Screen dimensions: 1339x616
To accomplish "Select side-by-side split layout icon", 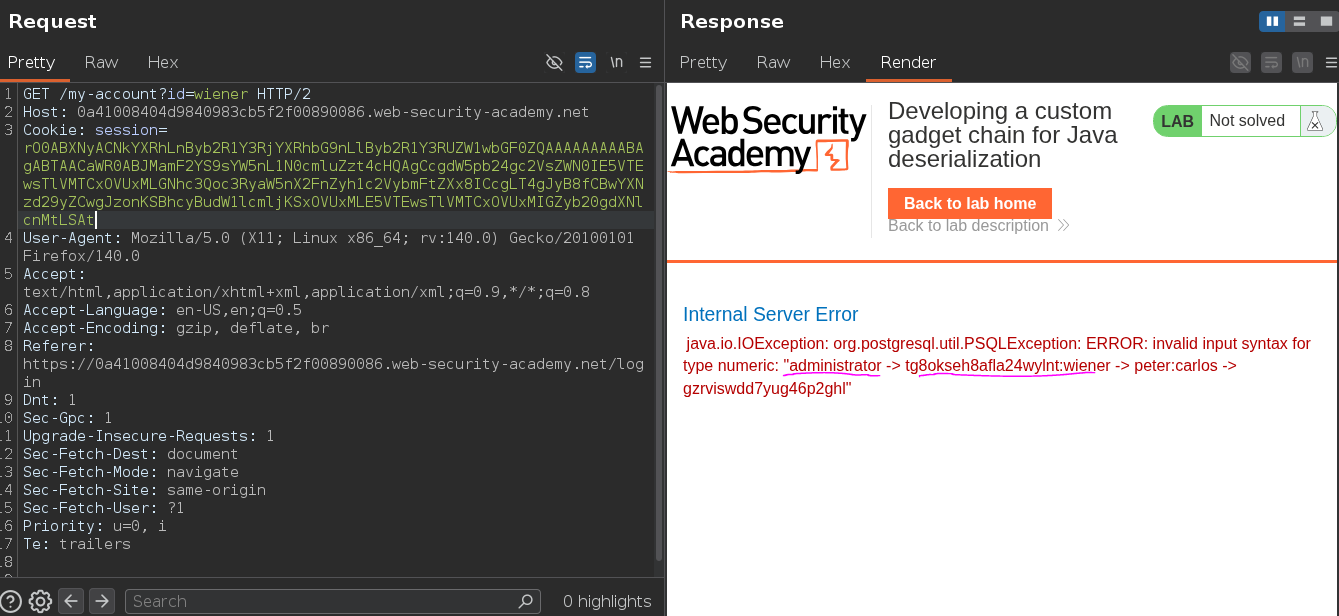I will tap(1272, 21).
